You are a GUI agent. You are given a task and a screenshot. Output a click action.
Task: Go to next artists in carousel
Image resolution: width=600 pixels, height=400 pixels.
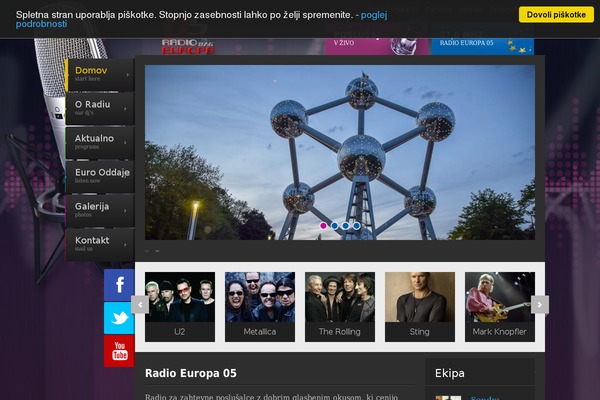click(540, 305)
